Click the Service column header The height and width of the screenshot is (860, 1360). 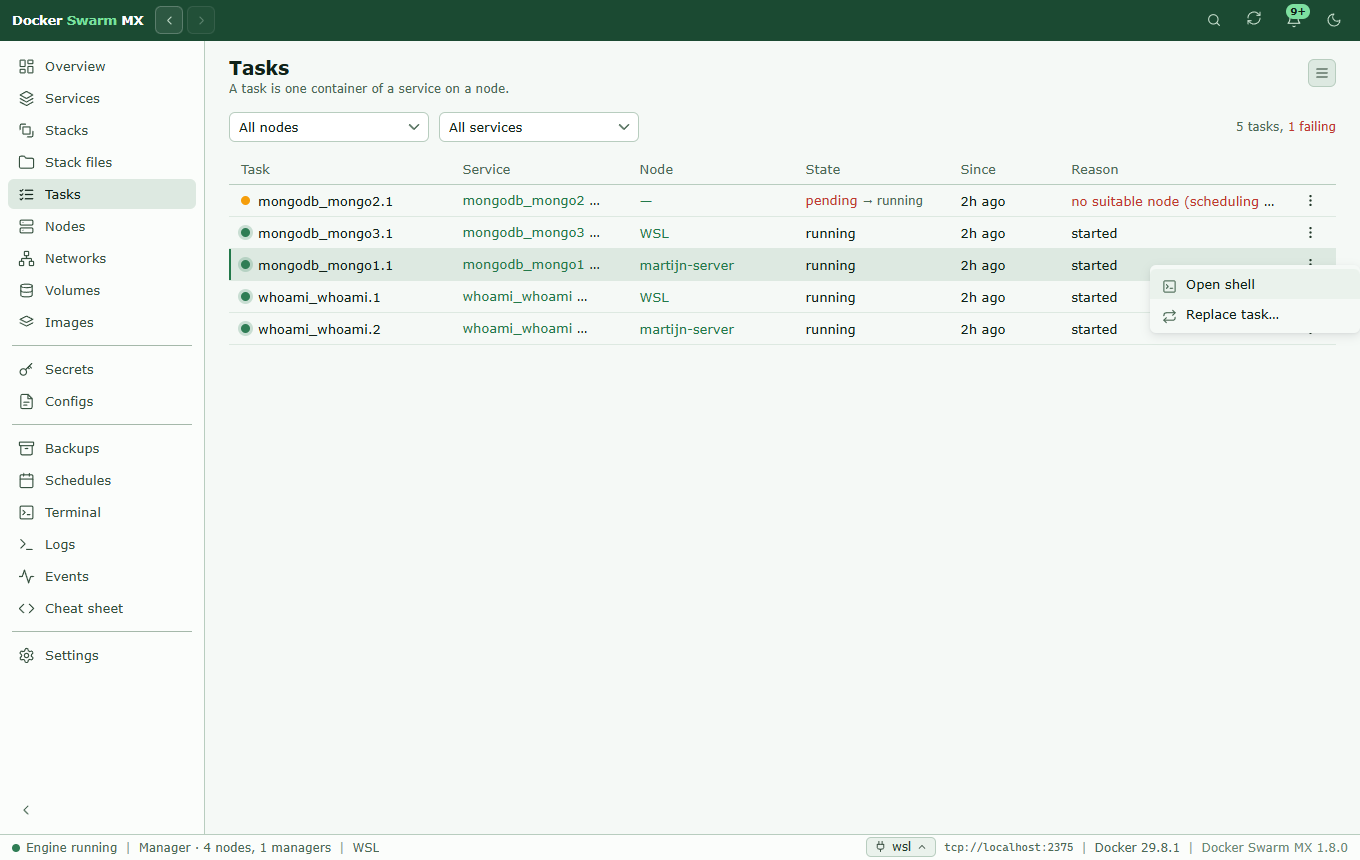pyautogui.click(x=486, y=169)
